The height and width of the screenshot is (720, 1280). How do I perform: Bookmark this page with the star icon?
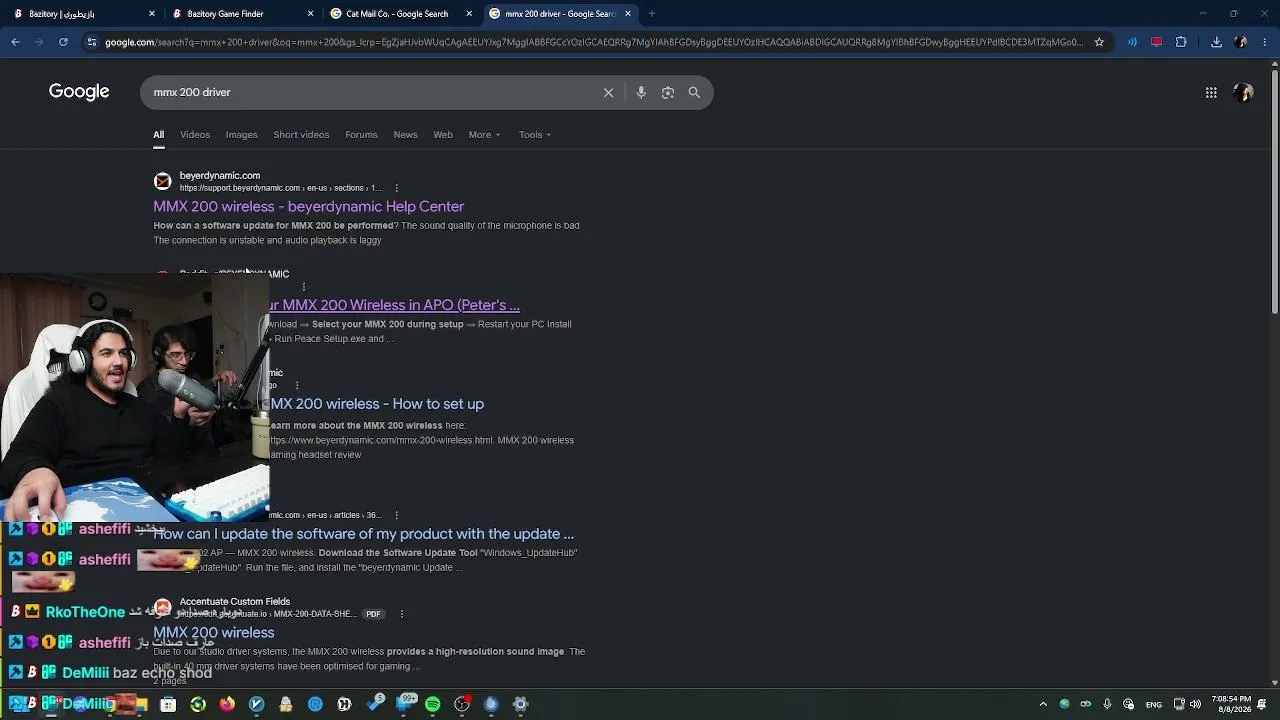1099,42
